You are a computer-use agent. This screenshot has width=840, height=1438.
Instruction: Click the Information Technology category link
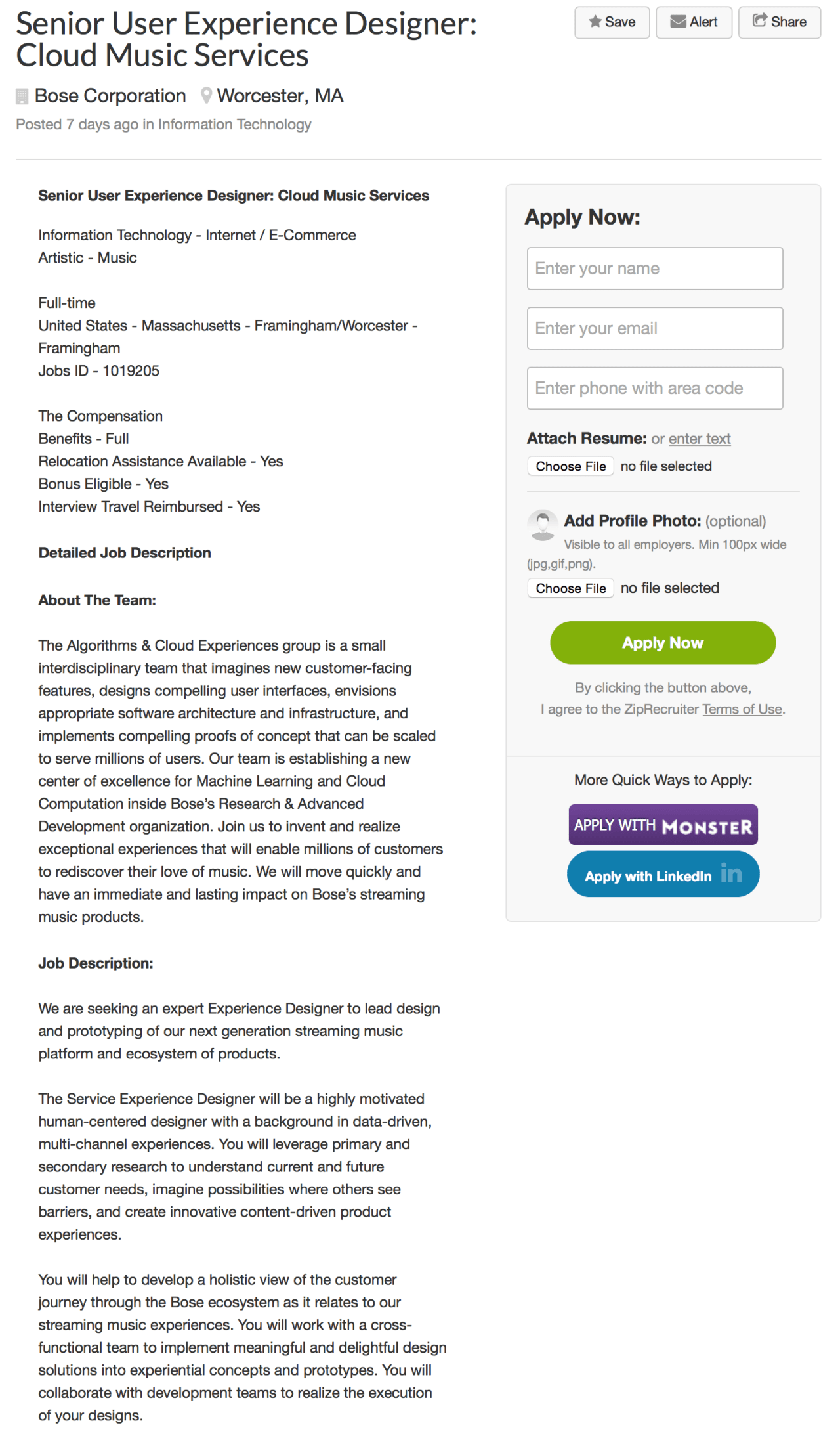pos(235,125)
